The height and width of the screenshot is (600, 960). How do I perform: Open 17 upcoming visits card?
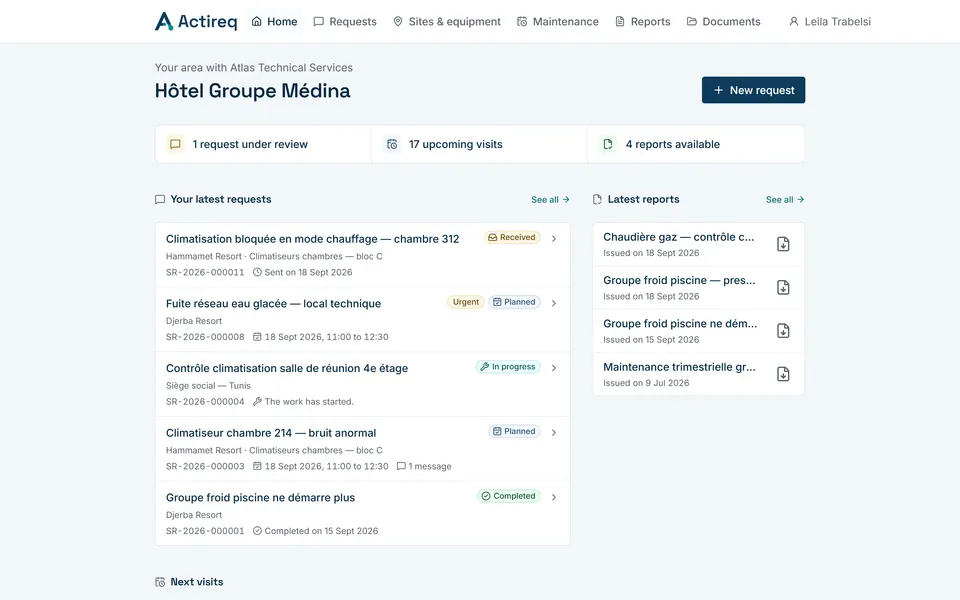point(479,144)
